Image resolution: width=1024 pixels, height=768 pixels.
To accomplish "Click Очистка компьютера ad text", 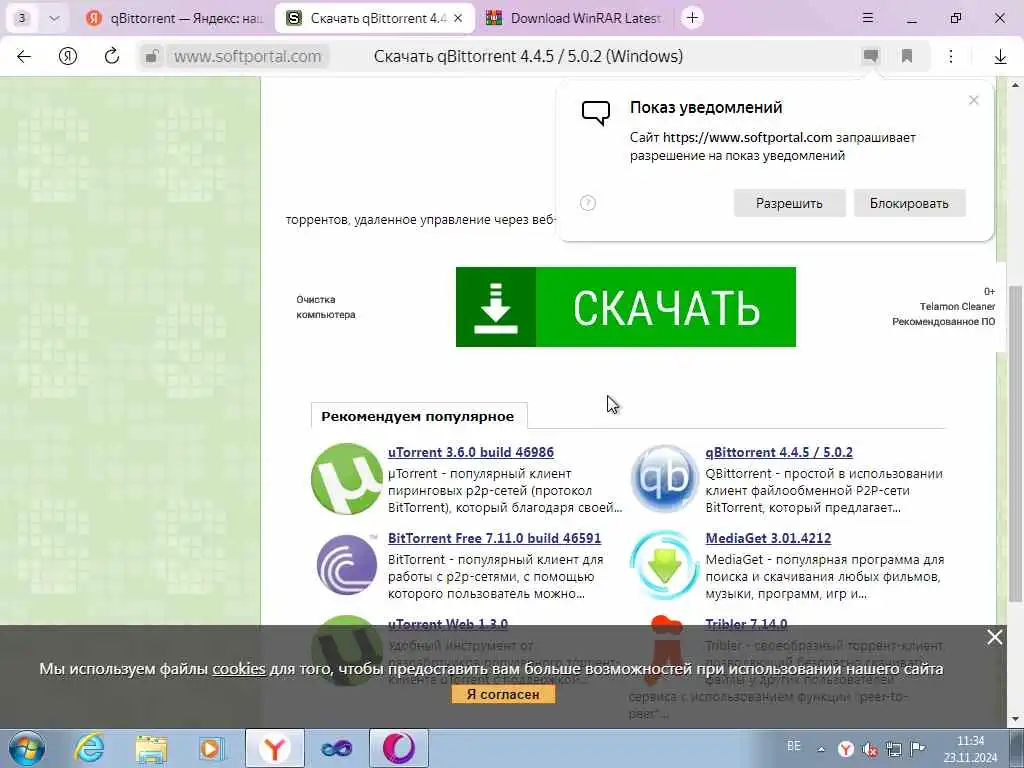I will (325, 307).
